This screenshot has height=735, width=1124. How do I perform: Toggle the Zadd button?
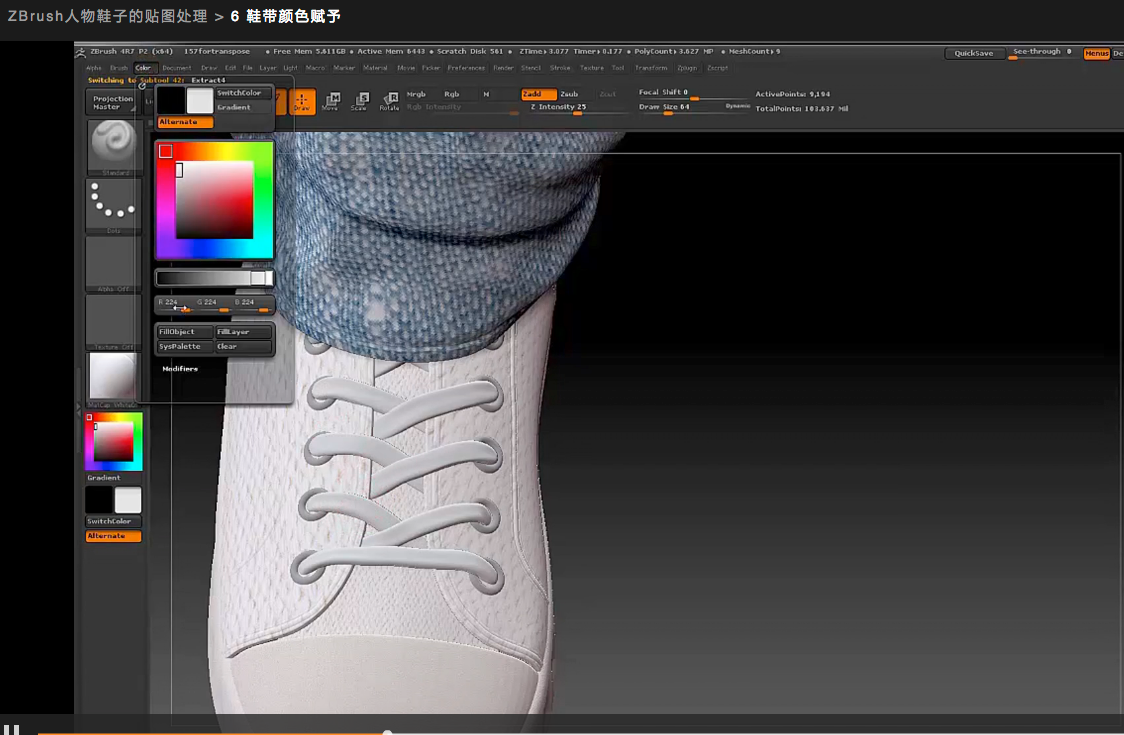(538, 94)
